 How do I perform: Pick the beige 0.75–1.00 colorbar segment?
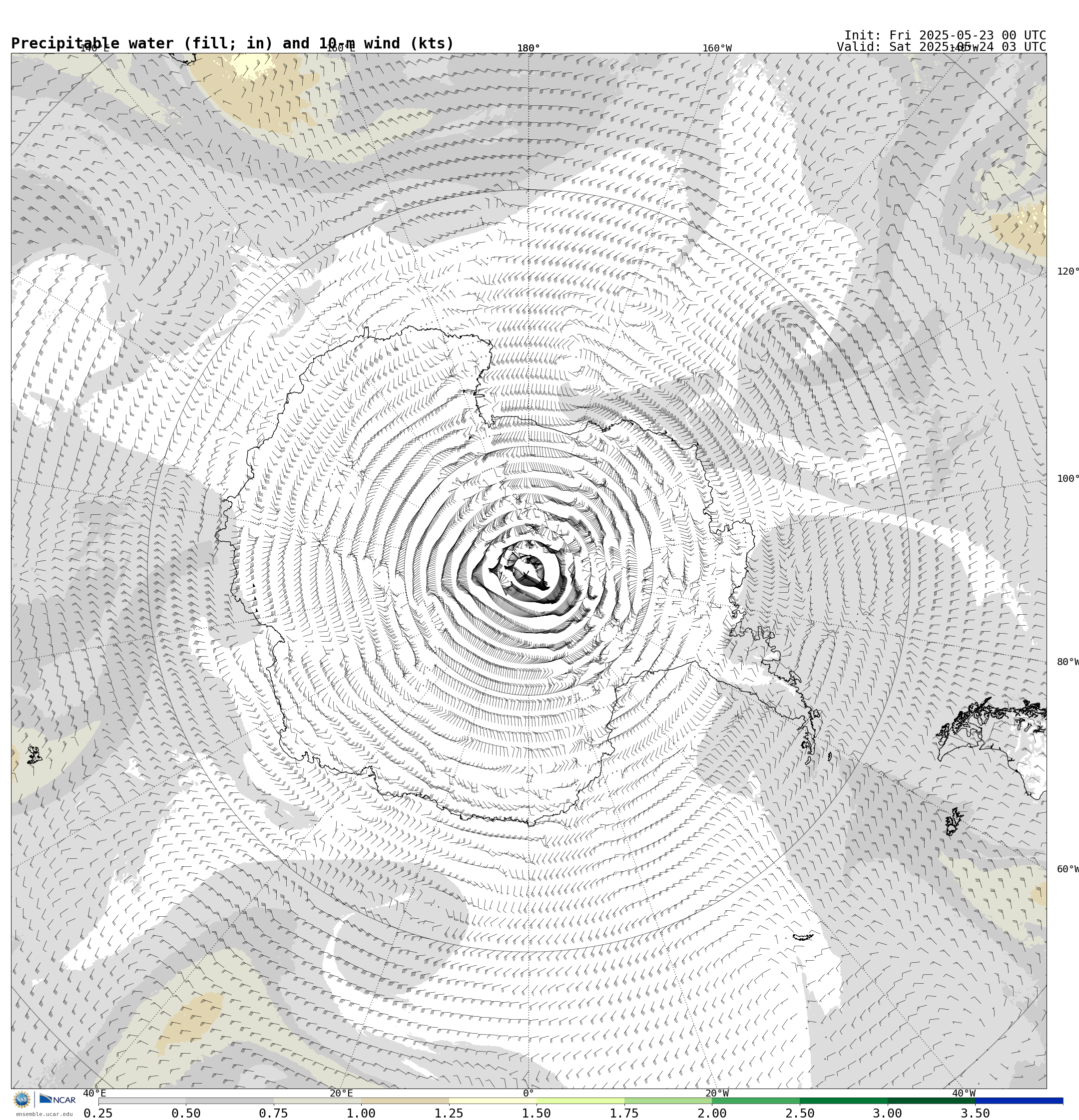click(317, 1101)
